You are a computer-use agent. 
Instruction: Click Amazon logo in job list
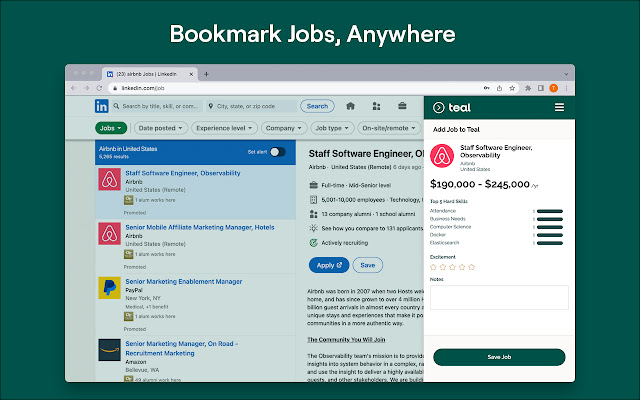click(109, 350)
